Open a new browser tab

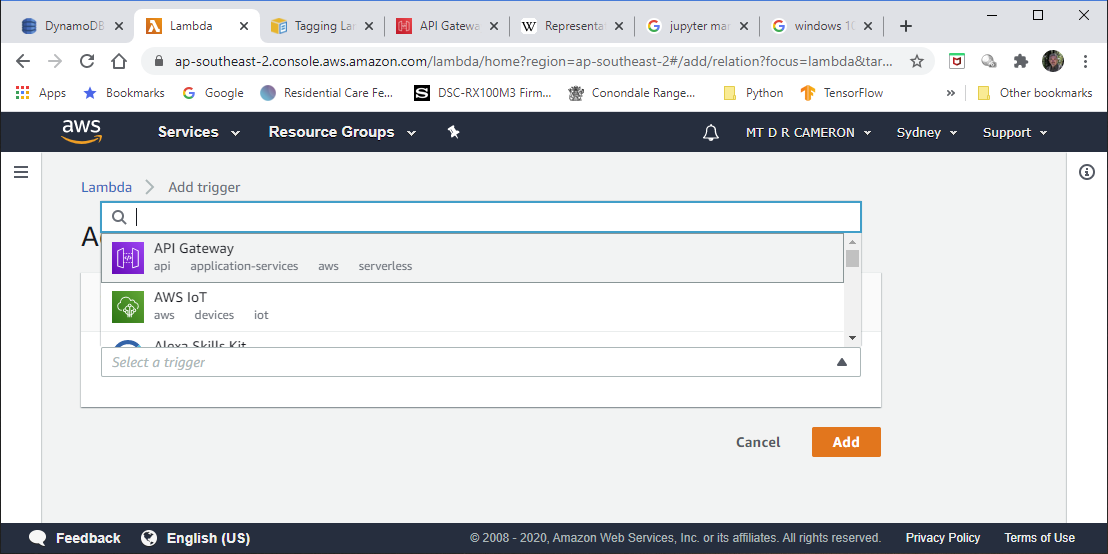(906, 26)
